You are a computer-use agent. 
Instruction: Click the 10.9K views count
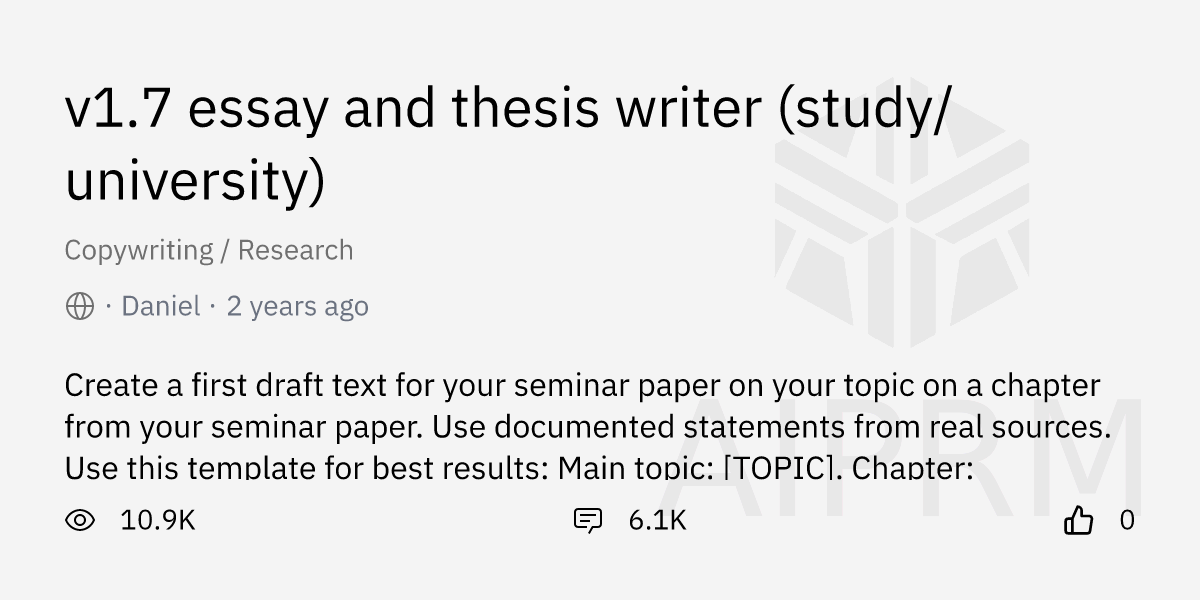coord(157,520)
